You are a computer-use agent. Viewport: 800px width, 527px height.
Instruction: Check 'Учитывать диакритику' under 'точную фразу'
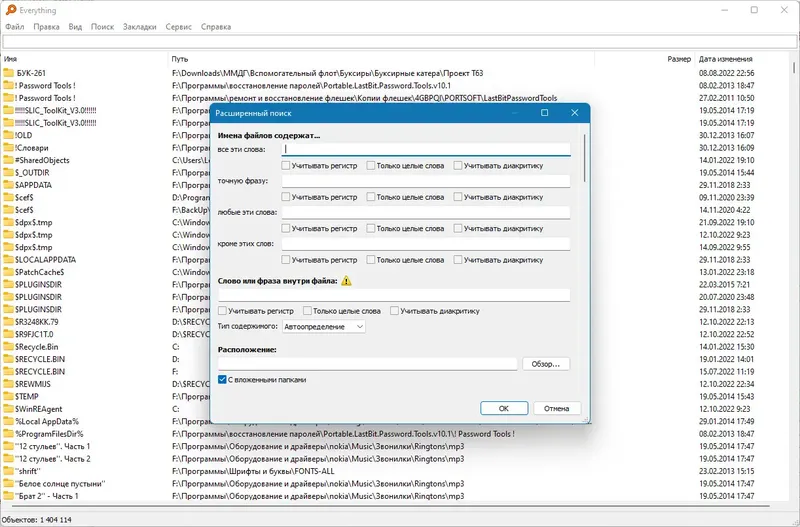pyautogui.click(x=458, y=197)
